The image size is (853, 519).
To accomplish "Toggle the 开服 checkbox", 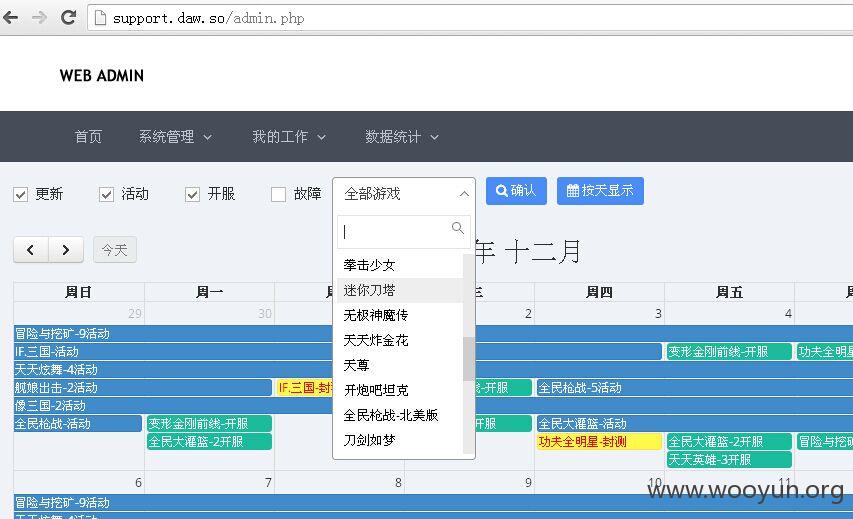I will (192, 194).
